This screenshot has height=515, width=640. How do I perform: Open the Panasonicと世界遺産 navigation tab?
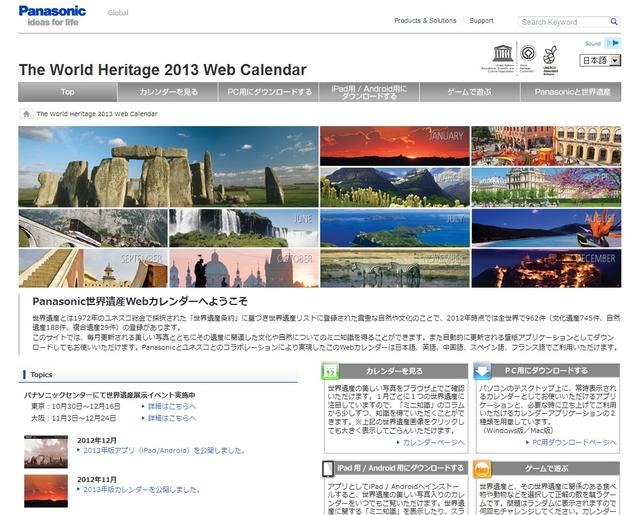pyautogui.click(x=571, y=92)
